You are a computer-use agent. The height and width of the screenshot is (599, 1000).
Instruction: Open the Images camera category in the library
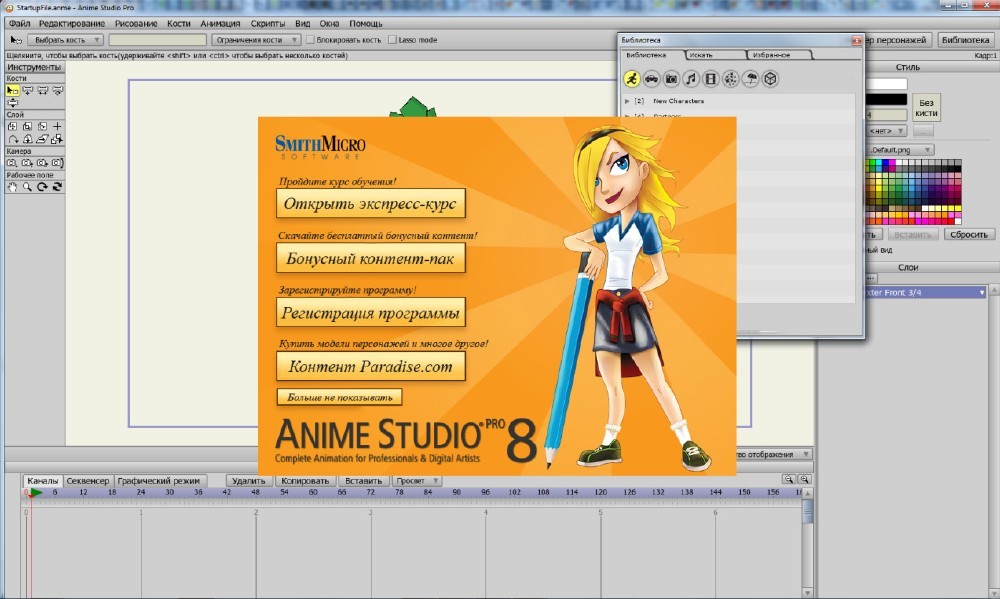[x=671, y=78]
